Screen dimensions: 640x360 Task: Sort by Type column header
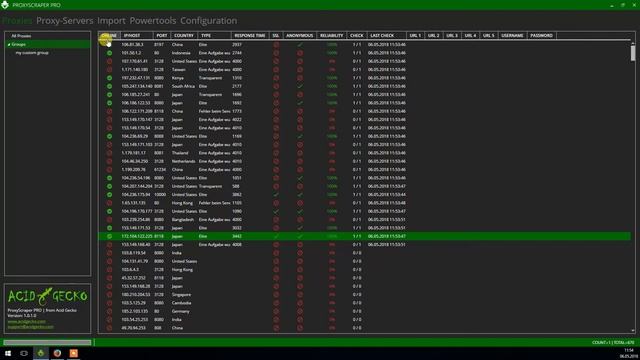click(214, 36)
